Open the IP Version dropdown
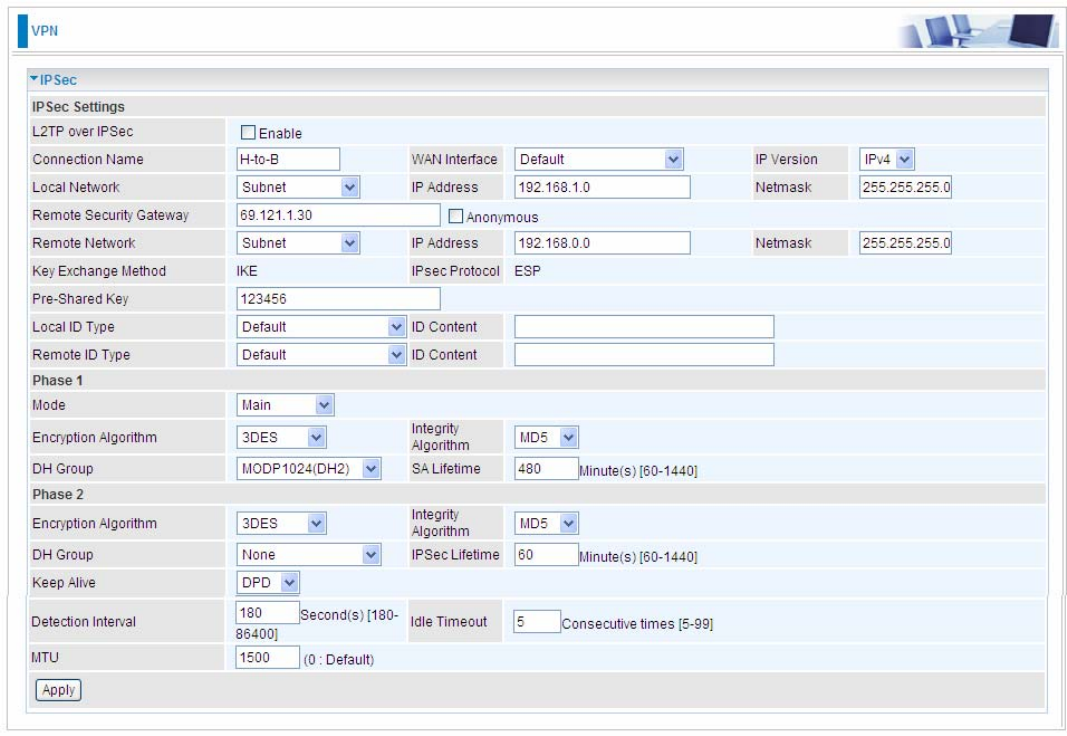The image size is (1067, 736). [x=886, y=159]
